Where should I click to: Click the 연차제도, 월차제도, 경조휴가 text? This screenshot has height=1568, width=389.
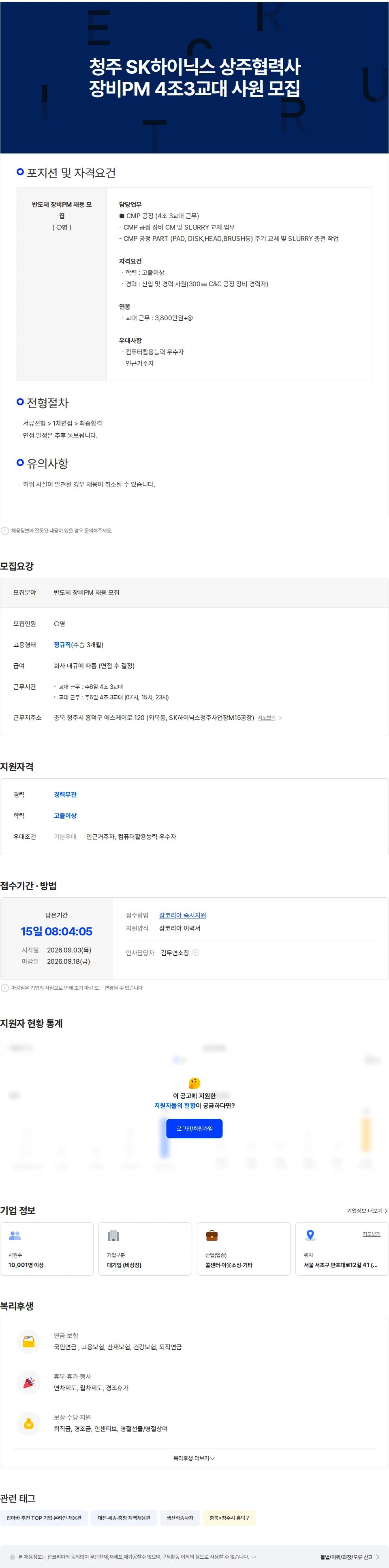(91, 1388)
